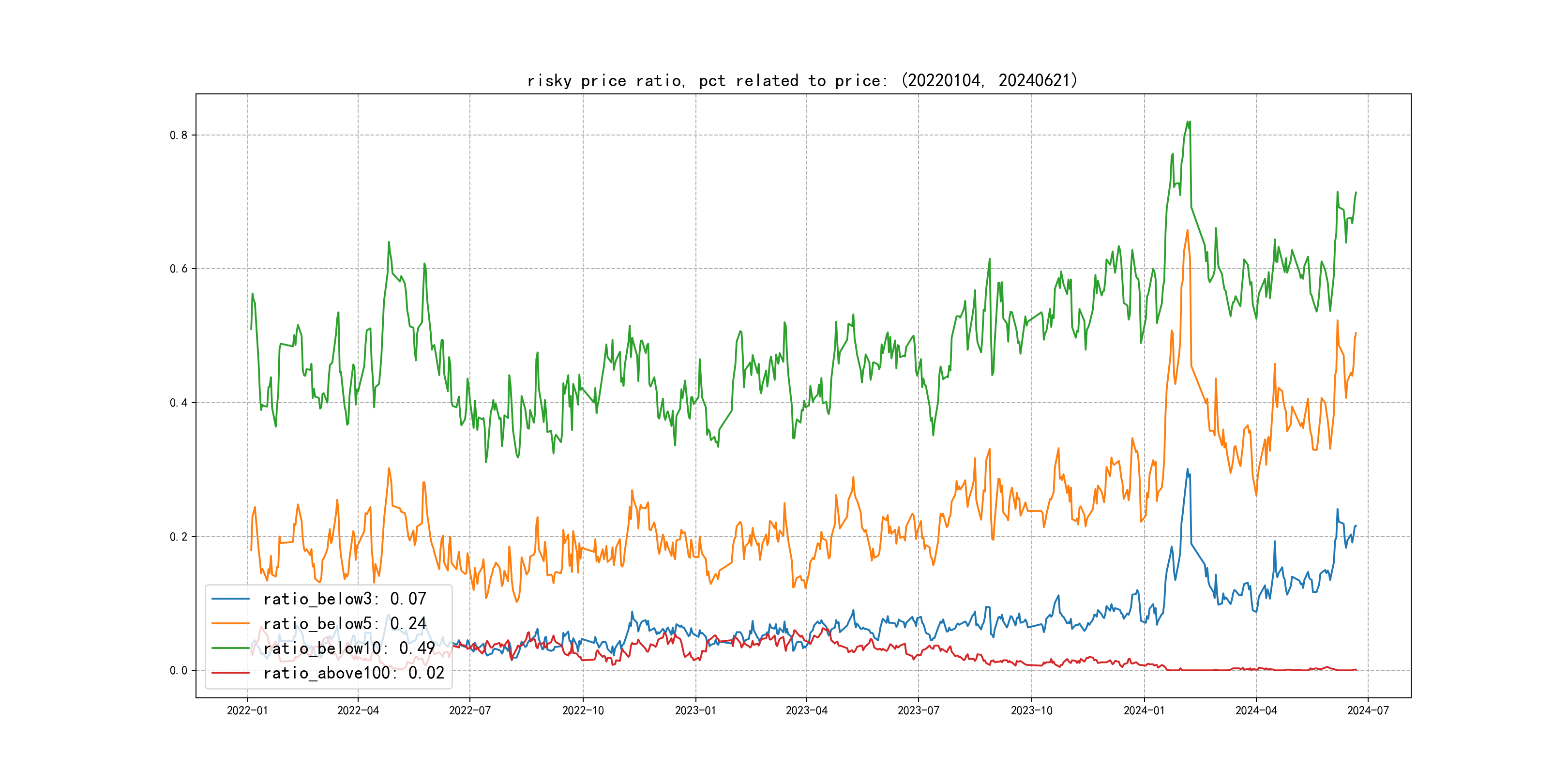Click the 2023-01 x-axis tick label
Viewport: 1568px width, 784px height.
coord(695,710)
